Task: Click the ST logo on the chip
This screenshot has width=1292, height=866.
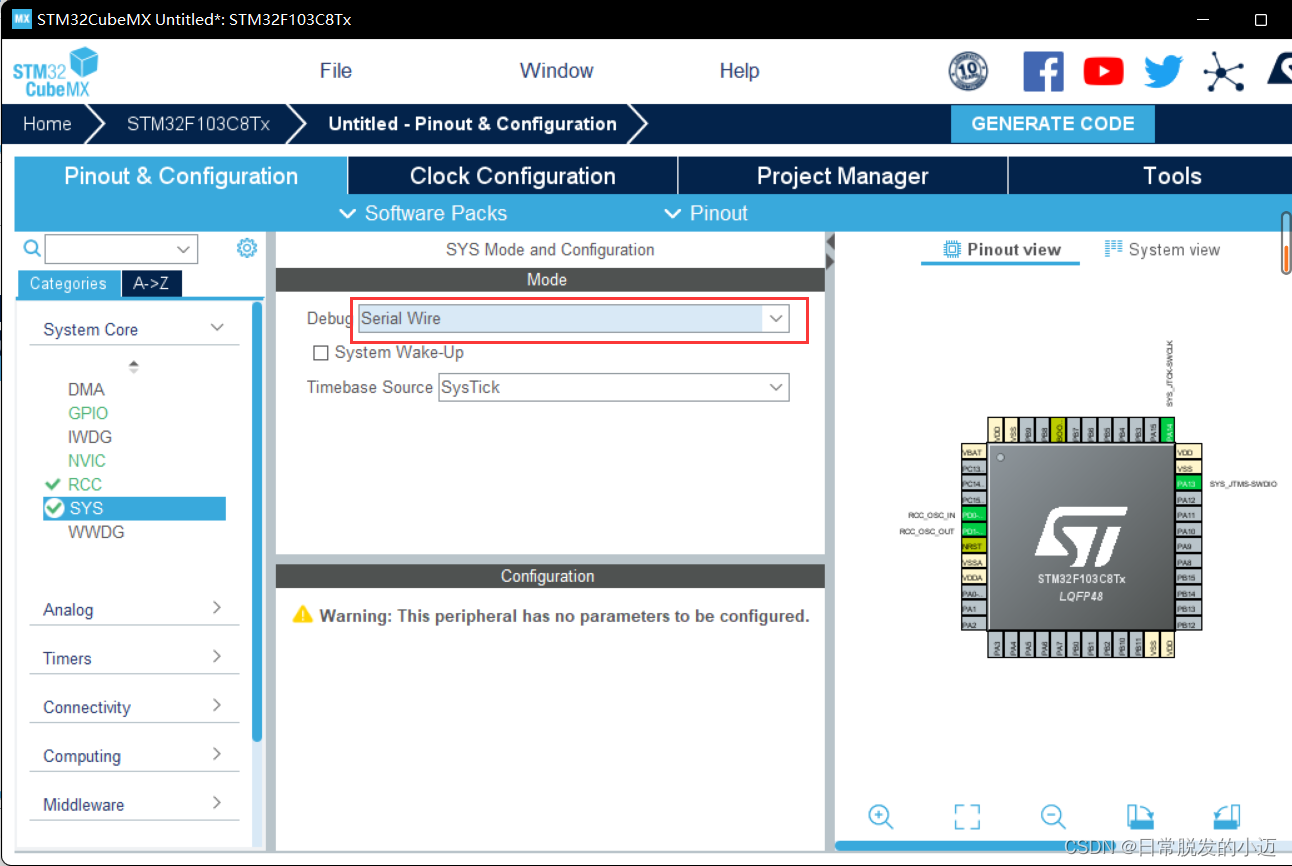Action: tap(1081, 537)
